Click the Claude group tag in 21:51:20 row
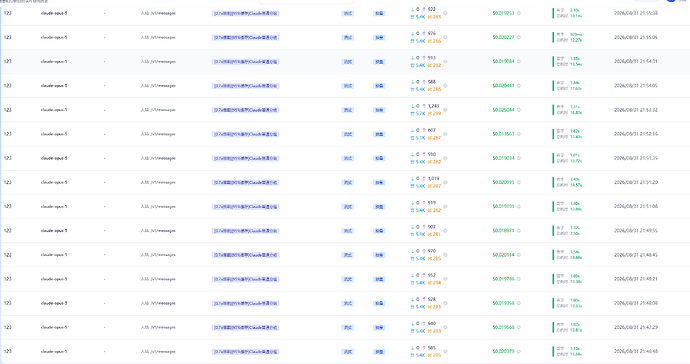Viewport: 690px width, 364px height. coord(246,183)
